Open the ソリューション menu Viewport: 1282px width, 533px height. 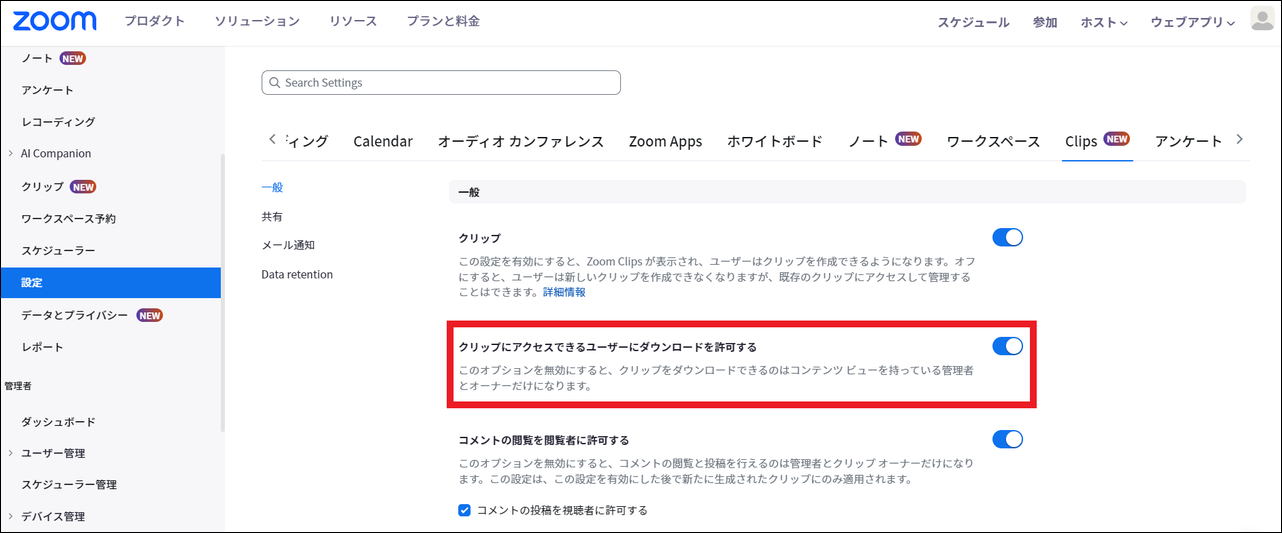tap(257, 21)
